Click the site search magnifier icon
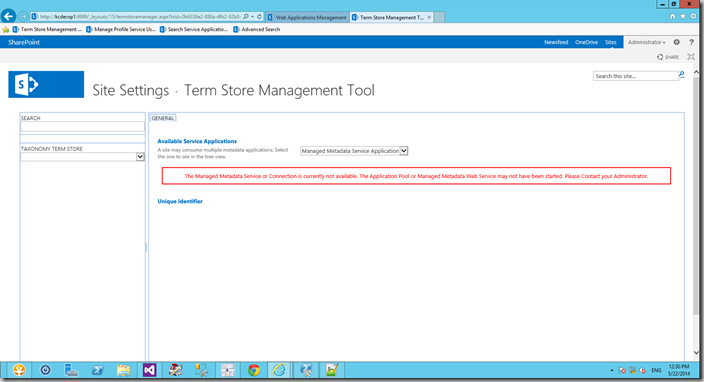704x382 pixels. click(x=682, y=75)
